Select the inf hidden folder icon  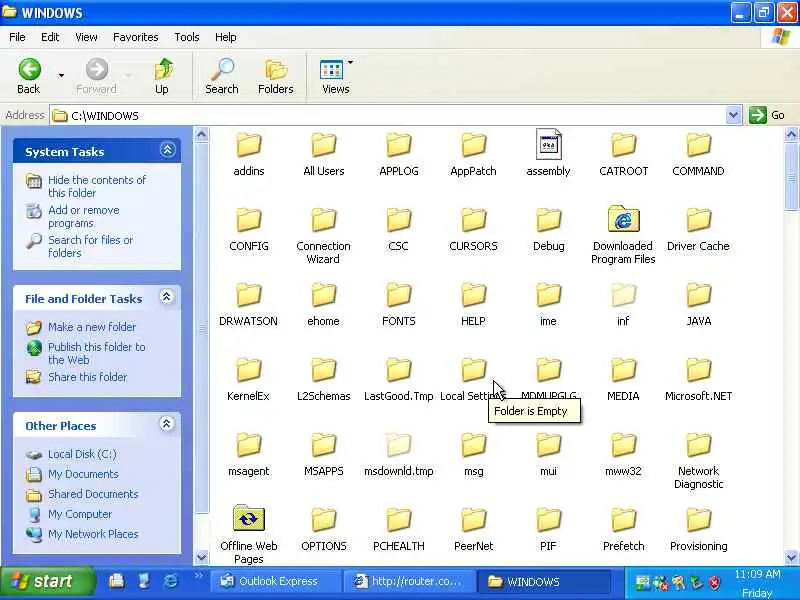(x=623, y=295)
